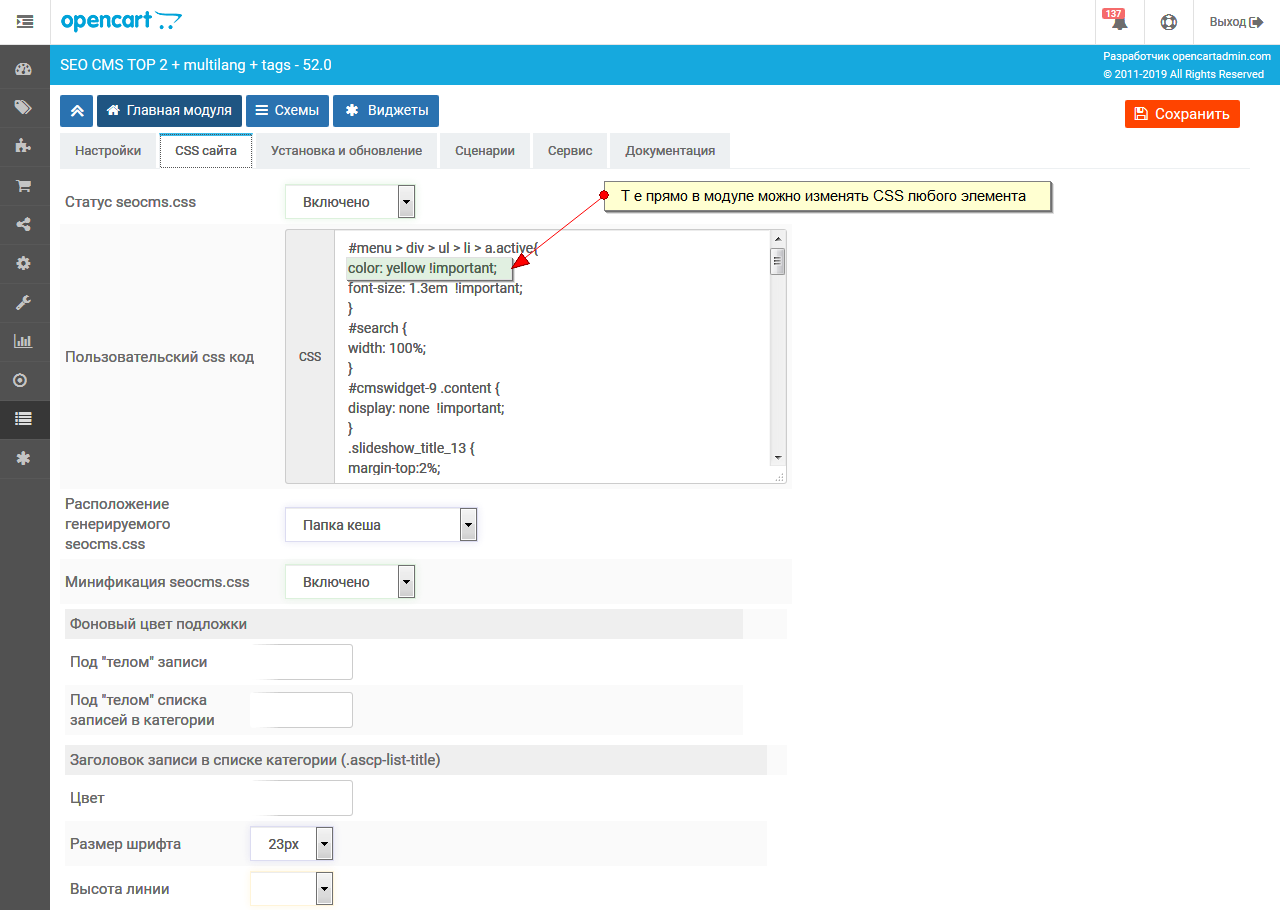The height and width of the screenshot is (910, 1280).
Task: Switch to the Настройки tab
Action: click(x=108, y=151)
